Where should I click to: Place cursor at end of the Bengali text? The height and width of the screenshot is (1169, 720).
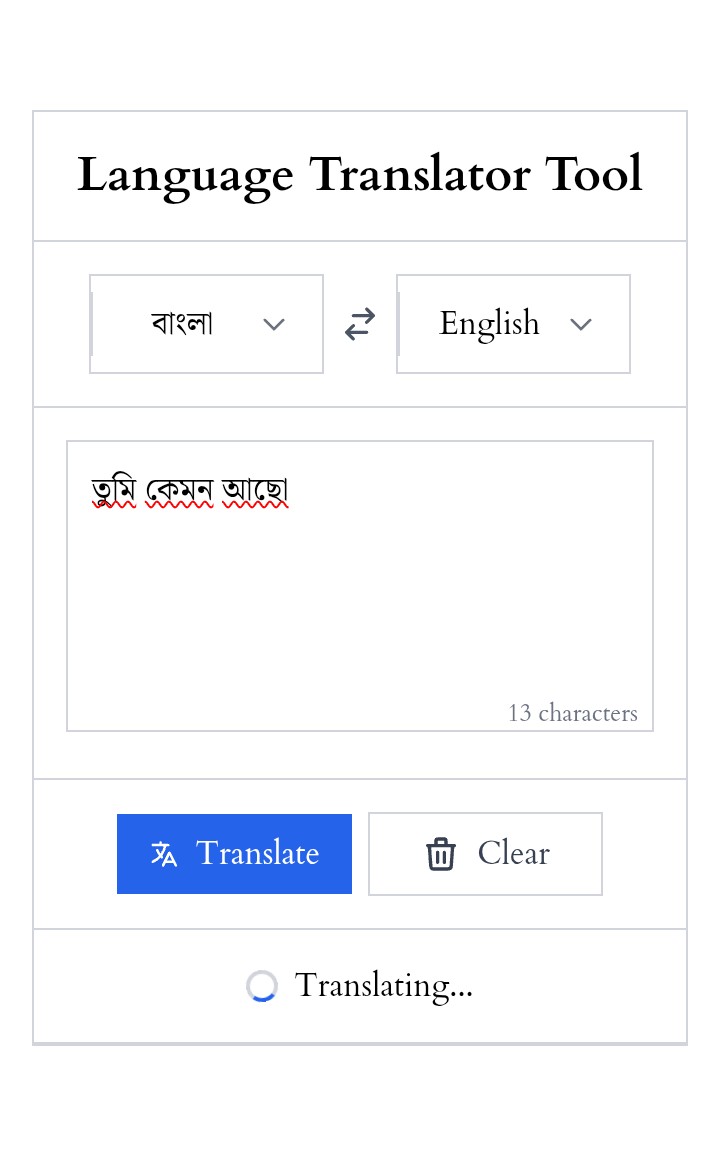(x=290, y=491)
